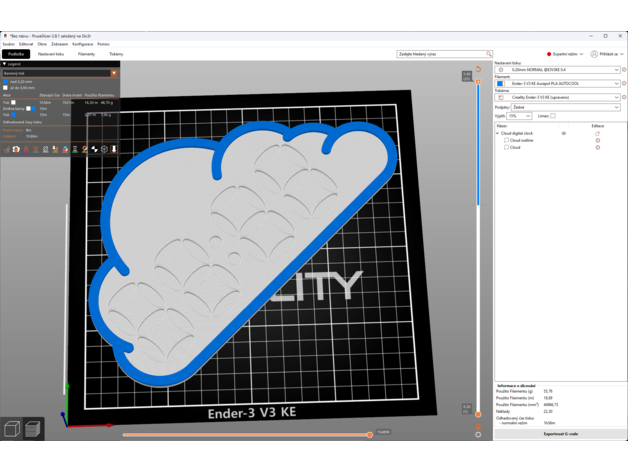This screenshot has width=628, height=472.
Task: Toggle the Límec checkbox
Action: click(553, 116)
